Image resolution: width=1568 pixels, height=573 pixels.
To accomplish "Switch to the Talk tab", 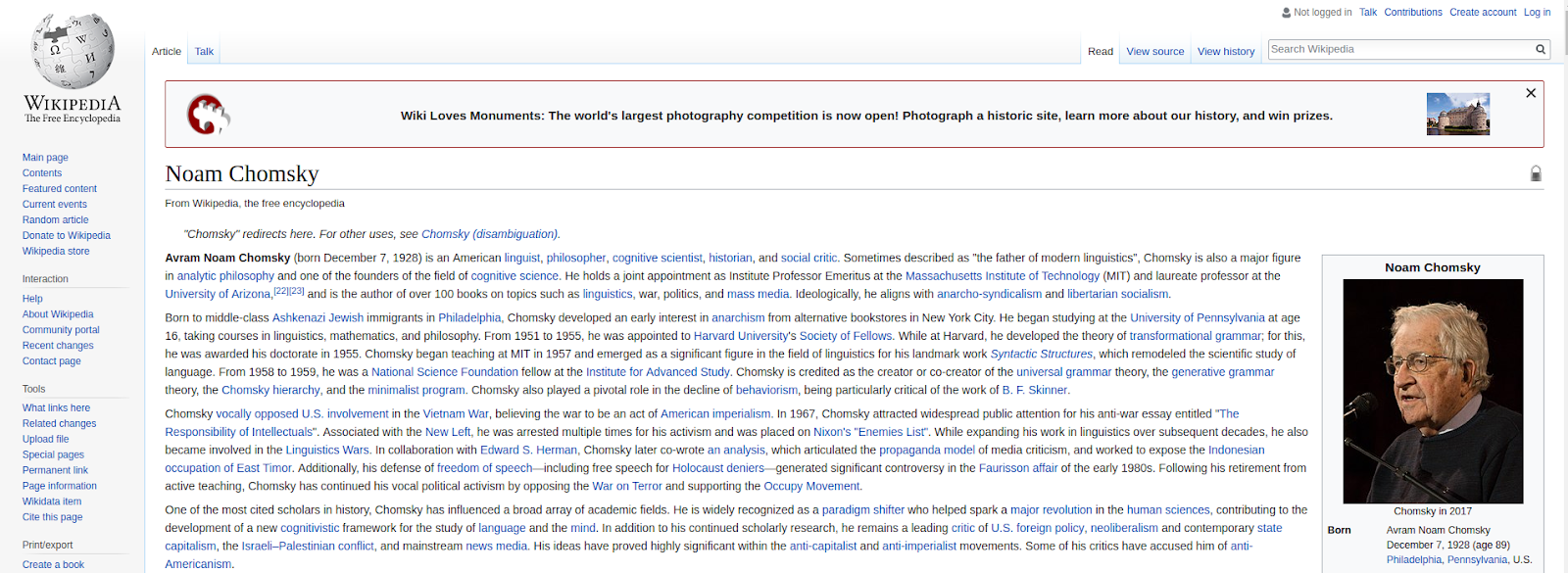I will pyautogui.click(x=204, y=51).
